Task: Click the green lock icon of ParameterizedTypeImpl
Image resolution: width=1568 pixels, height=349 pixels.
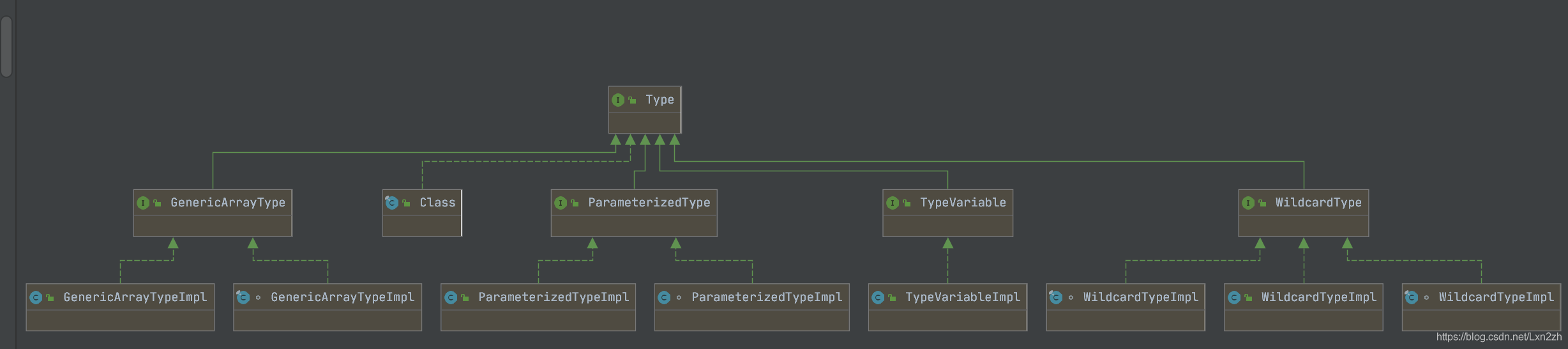Action: [465, 297]
